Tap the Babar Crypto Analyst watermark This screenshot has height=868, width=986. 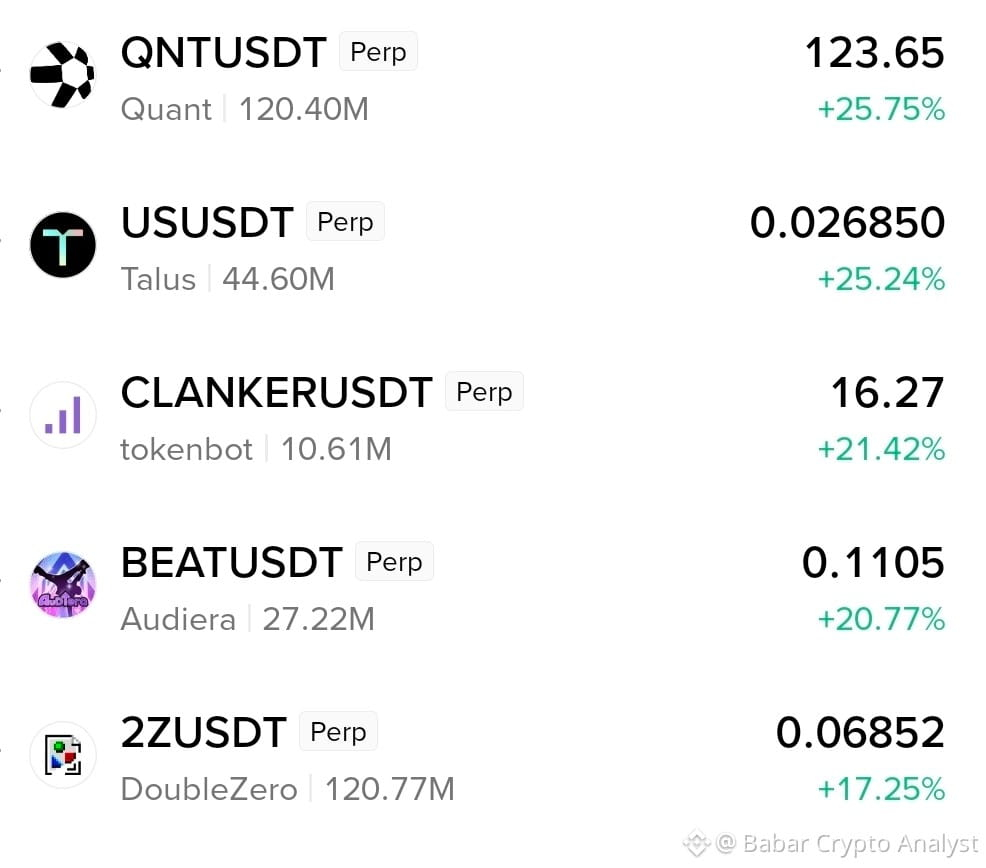(847, 843)
